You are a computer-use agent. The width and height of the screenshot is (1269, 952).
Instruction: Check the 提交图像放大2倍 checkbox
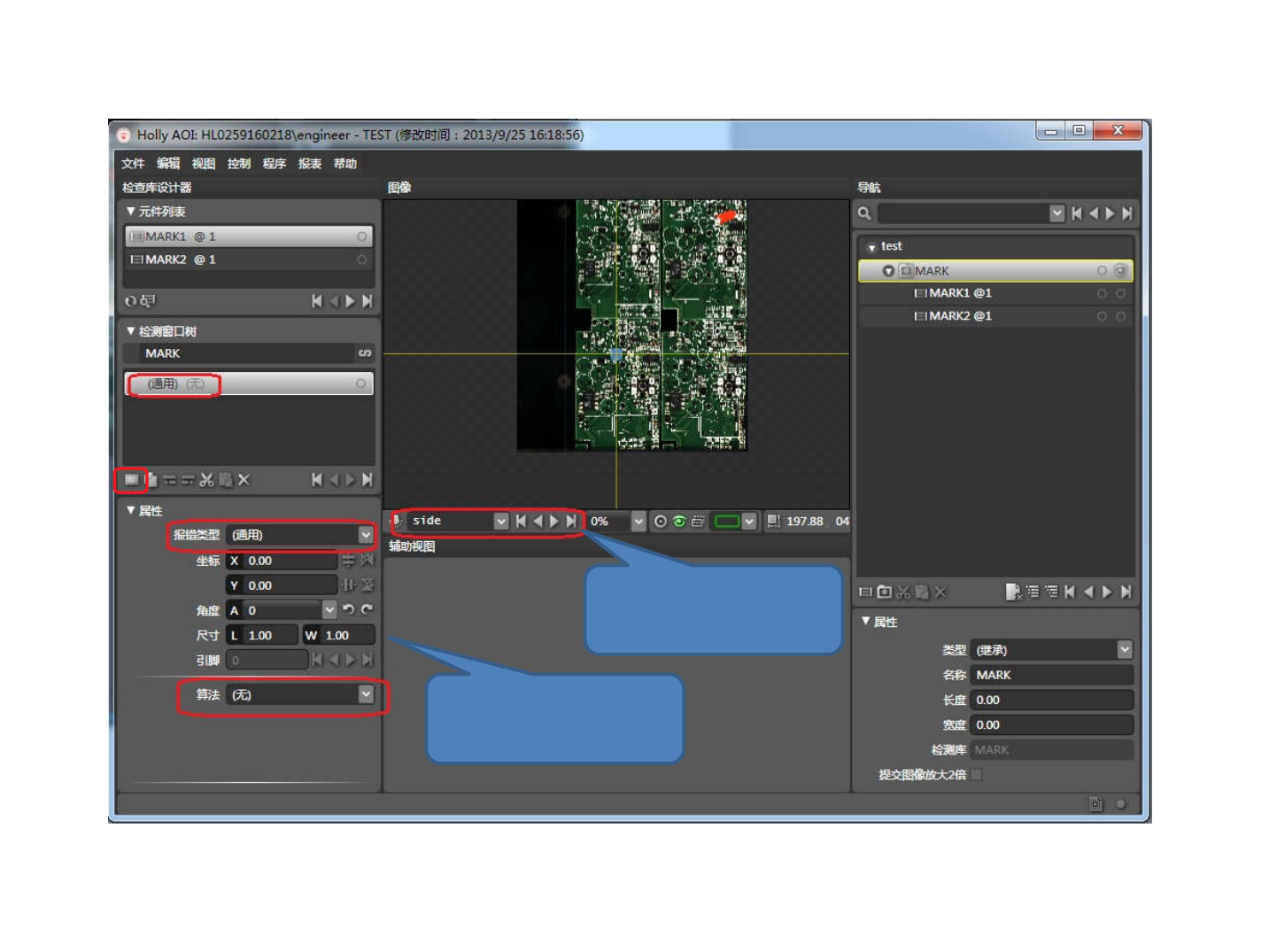point(976,775)
